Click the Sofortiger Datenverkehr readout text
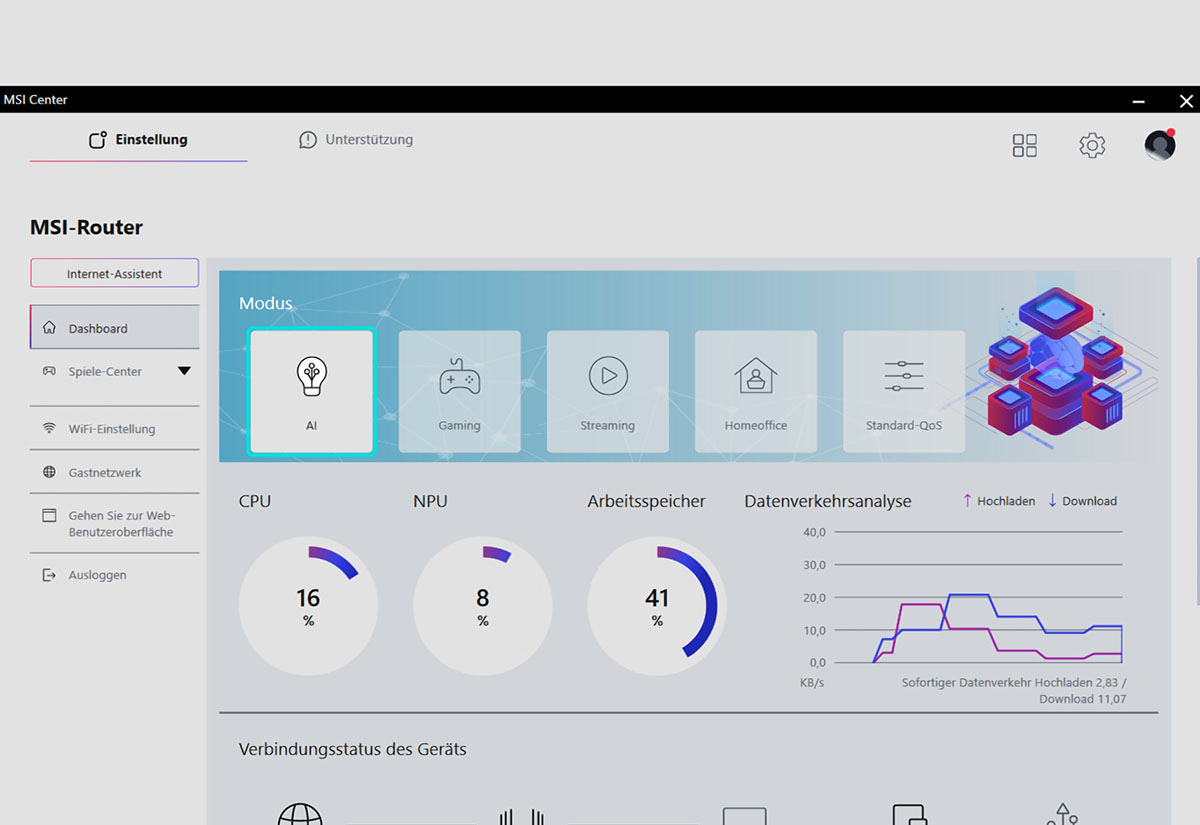This screenshot has height=825, width=1200. pos(1014,691)
